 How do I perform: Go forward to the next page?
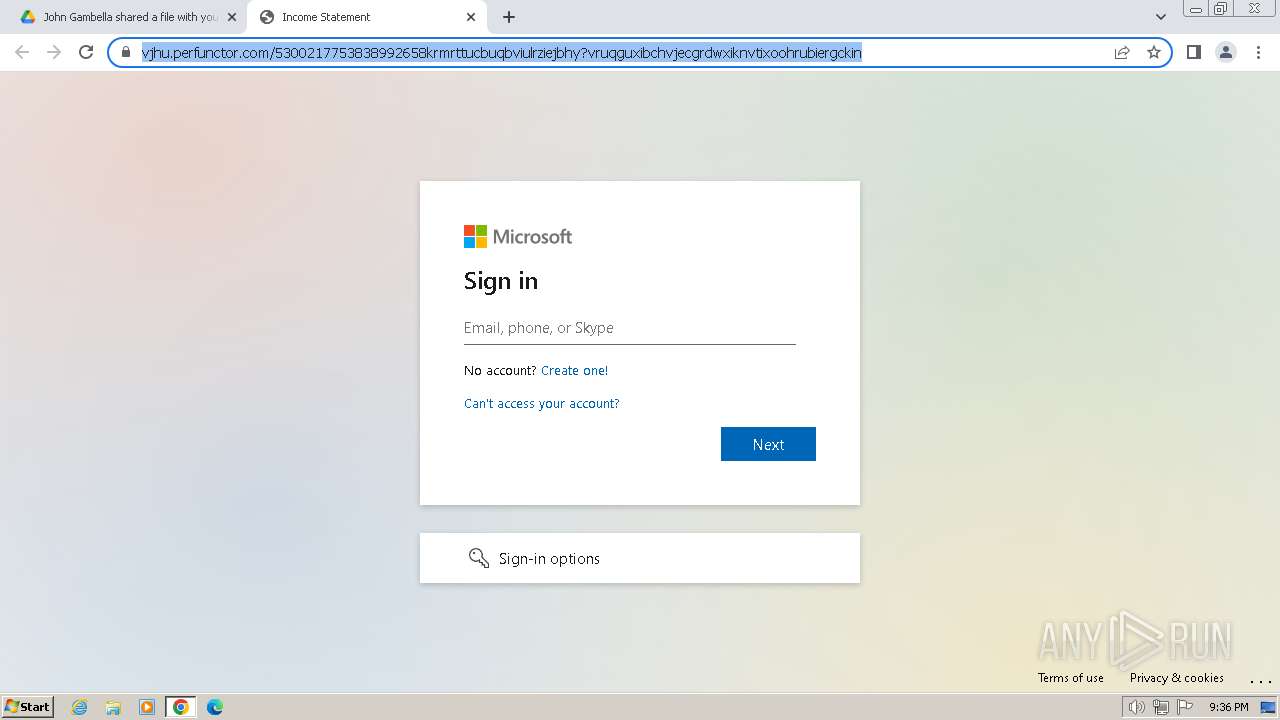(x=54, y=52)
